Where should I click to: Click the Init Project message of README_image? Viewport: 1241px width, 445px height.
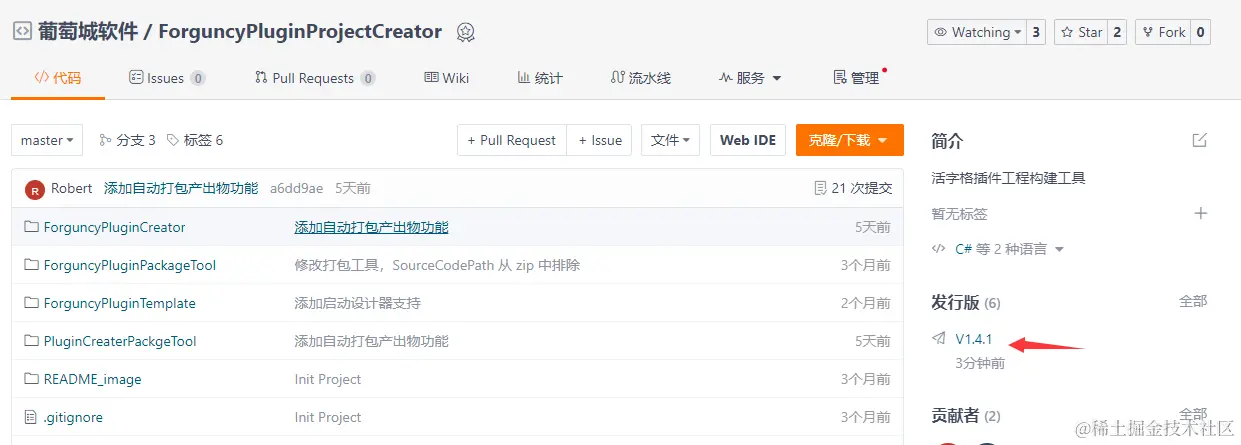pos(328,379)
